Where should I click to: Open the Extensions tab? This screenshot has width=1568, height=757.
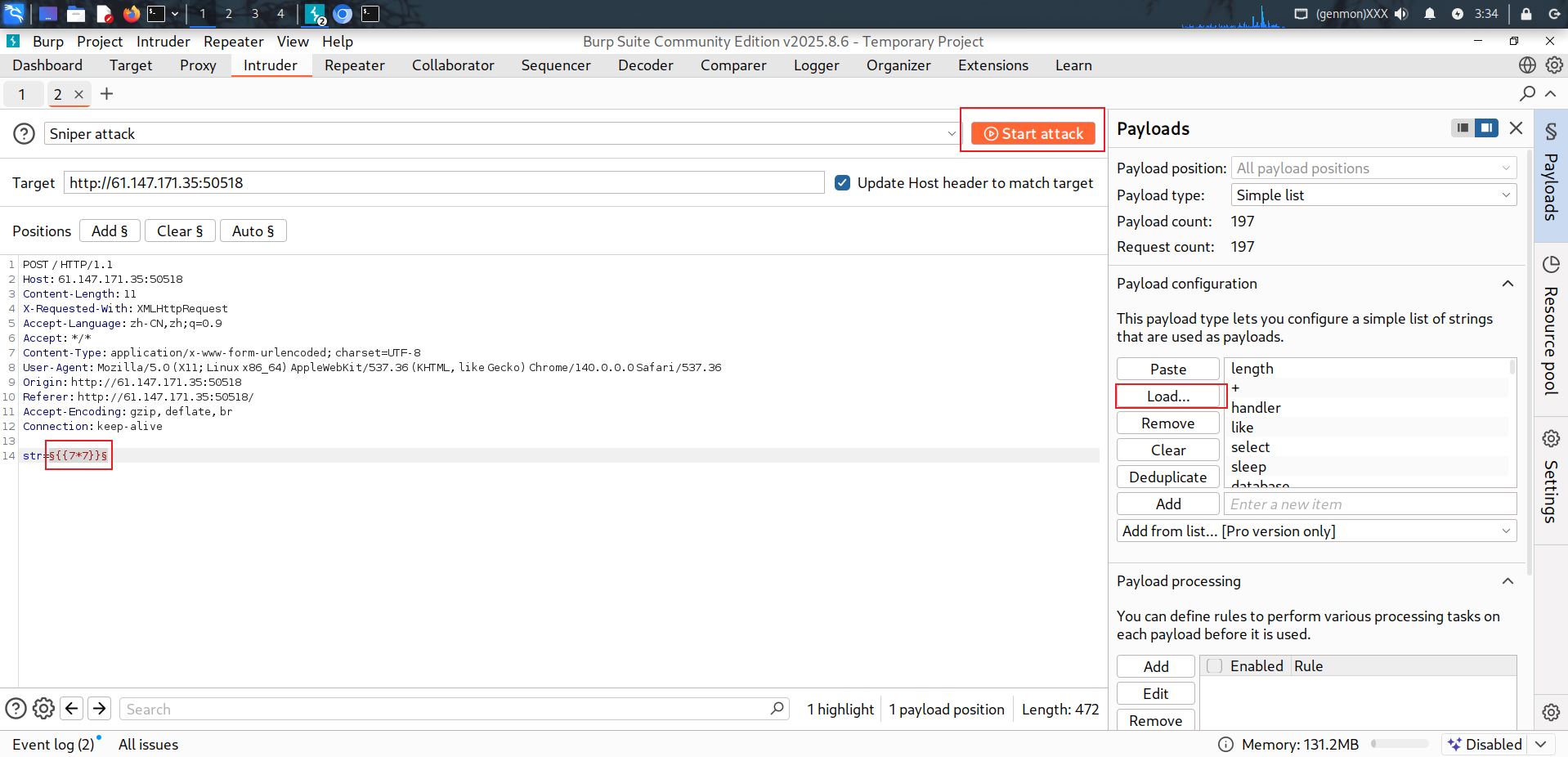tap(992, 65)
